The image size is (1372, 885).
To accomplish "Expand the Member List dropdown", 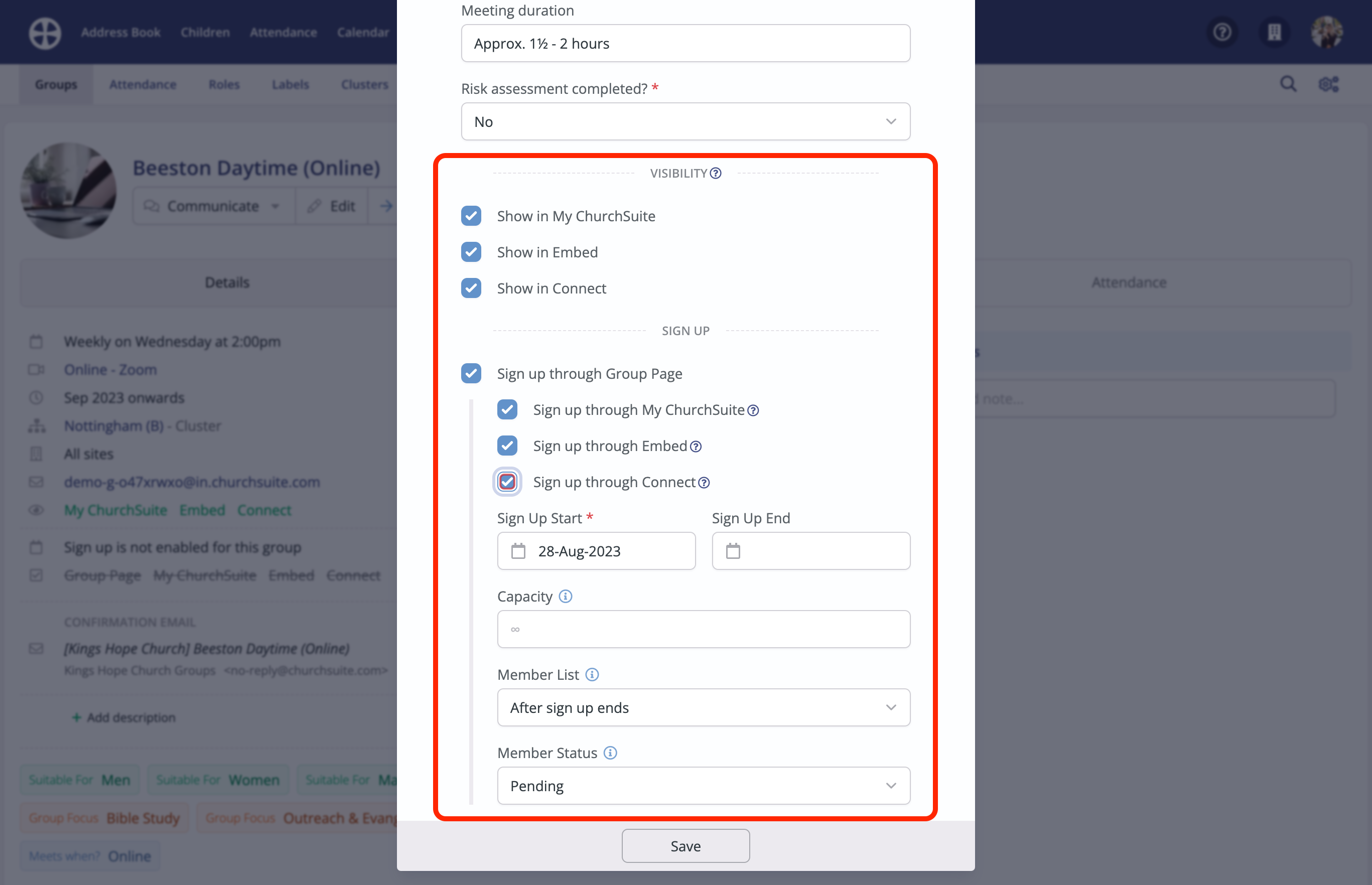I will 703,707.
